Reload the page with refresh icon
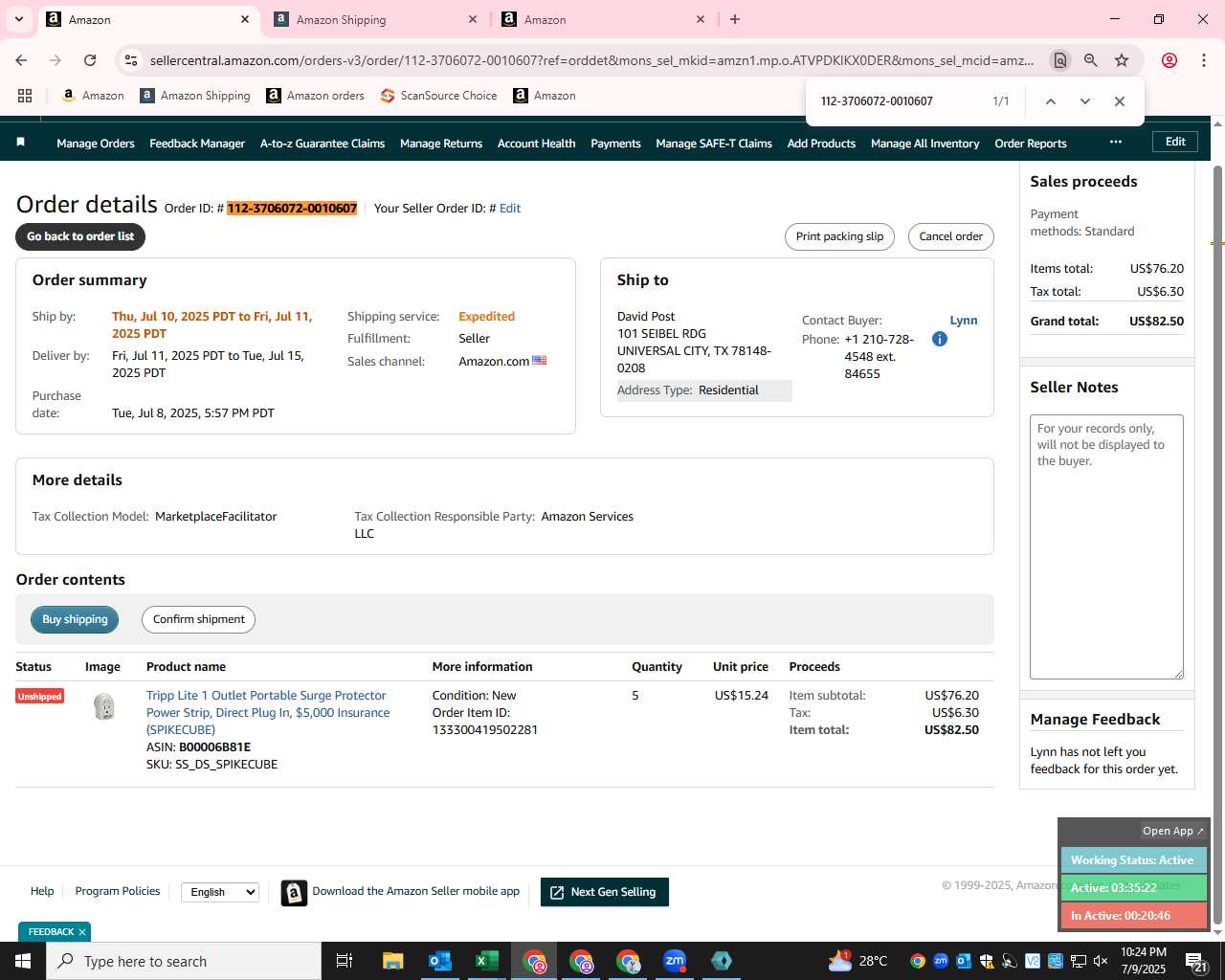1225x980 pixels. click(90, 60)
